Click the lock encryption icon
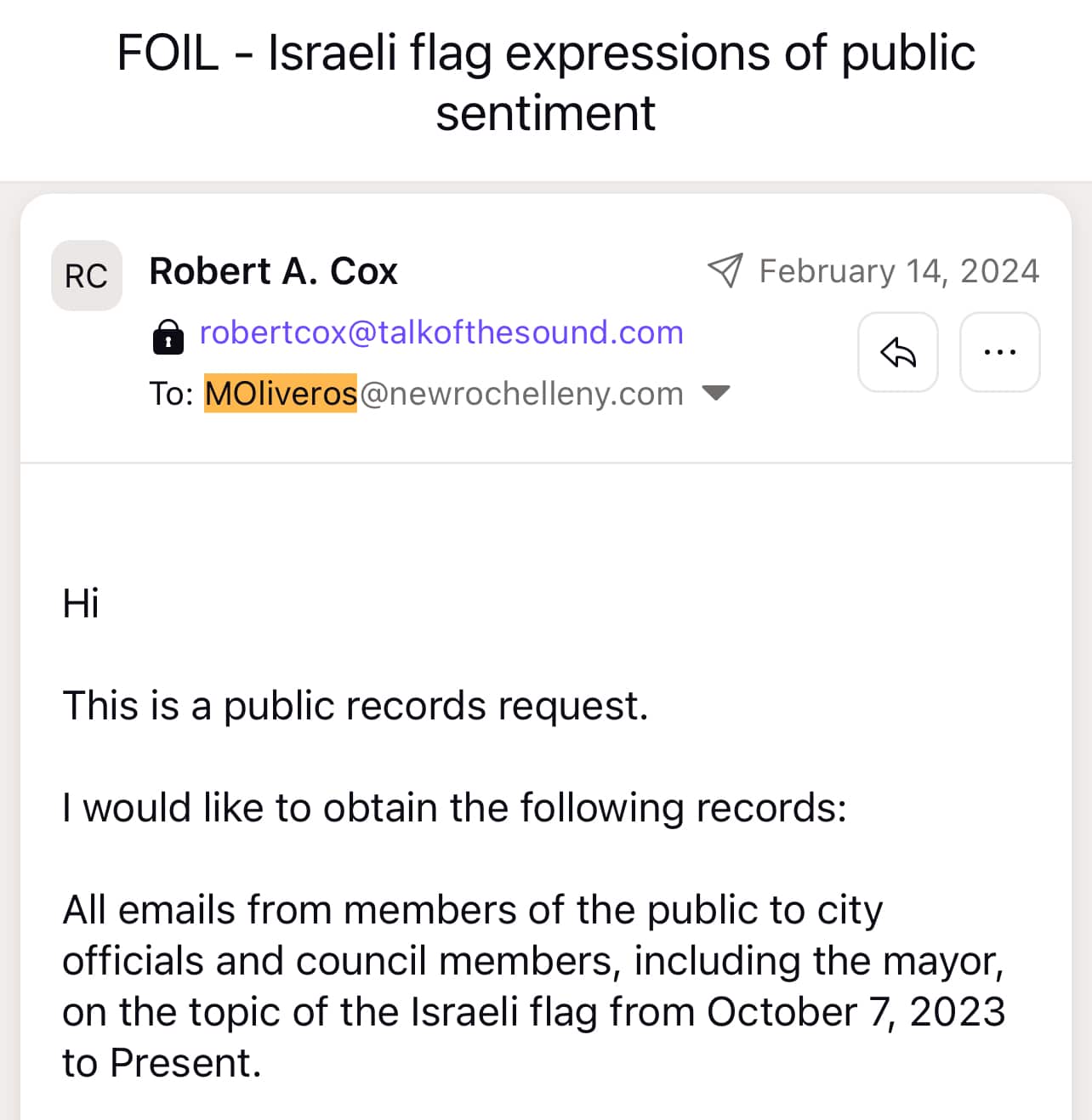Viewport: 1092px width, 1120px height. 168,337
